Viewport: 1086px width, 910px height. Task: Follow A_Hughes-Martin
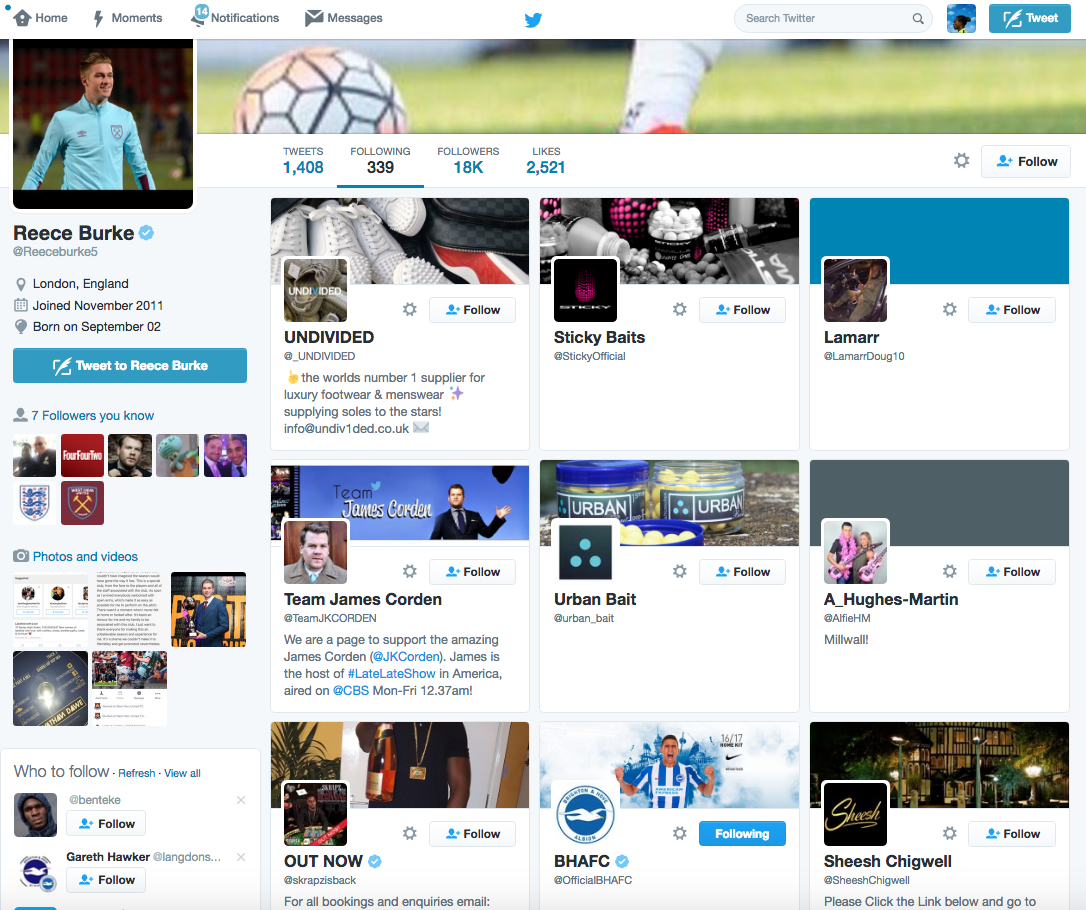coord(1012,571)
